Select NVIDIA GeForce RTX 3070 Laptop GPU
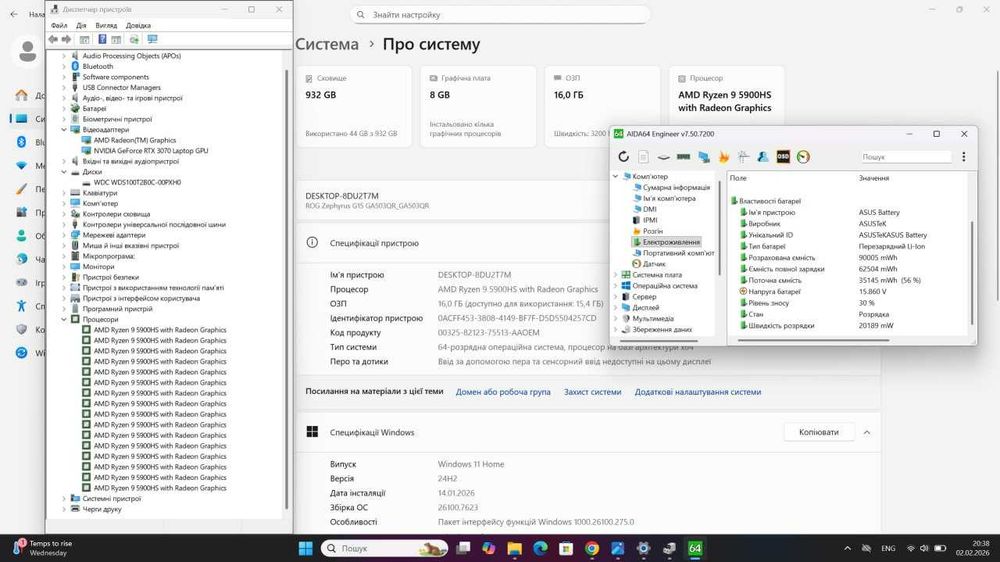Viewport: 1000px width, 562px height. [151, 151]
